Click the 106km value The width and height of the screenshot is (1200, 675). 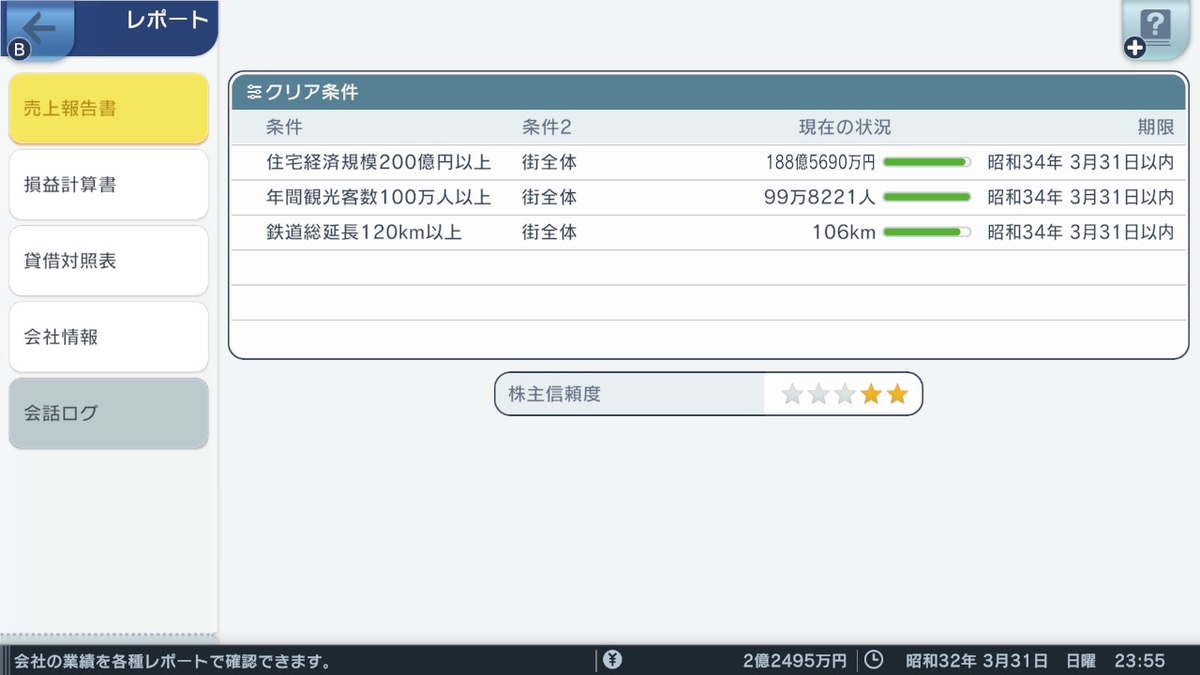tap(844, 232)
